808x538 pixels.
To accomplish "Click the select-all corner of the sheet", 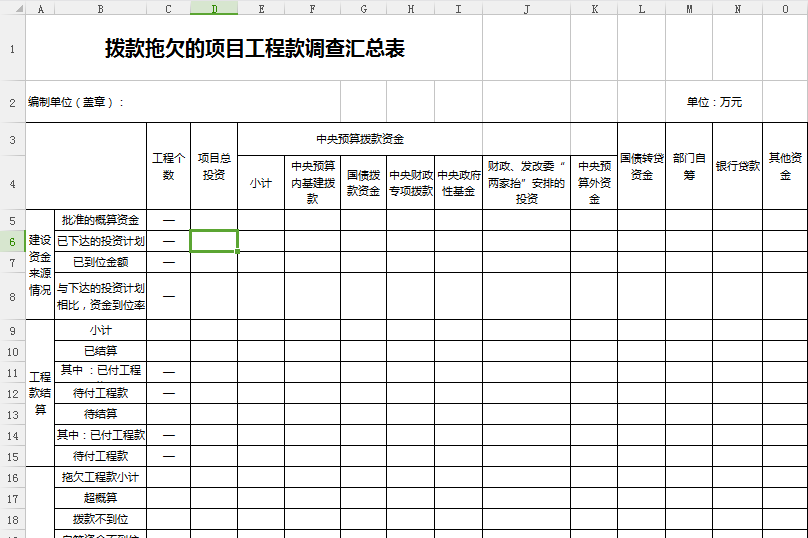I will [12, 8].
